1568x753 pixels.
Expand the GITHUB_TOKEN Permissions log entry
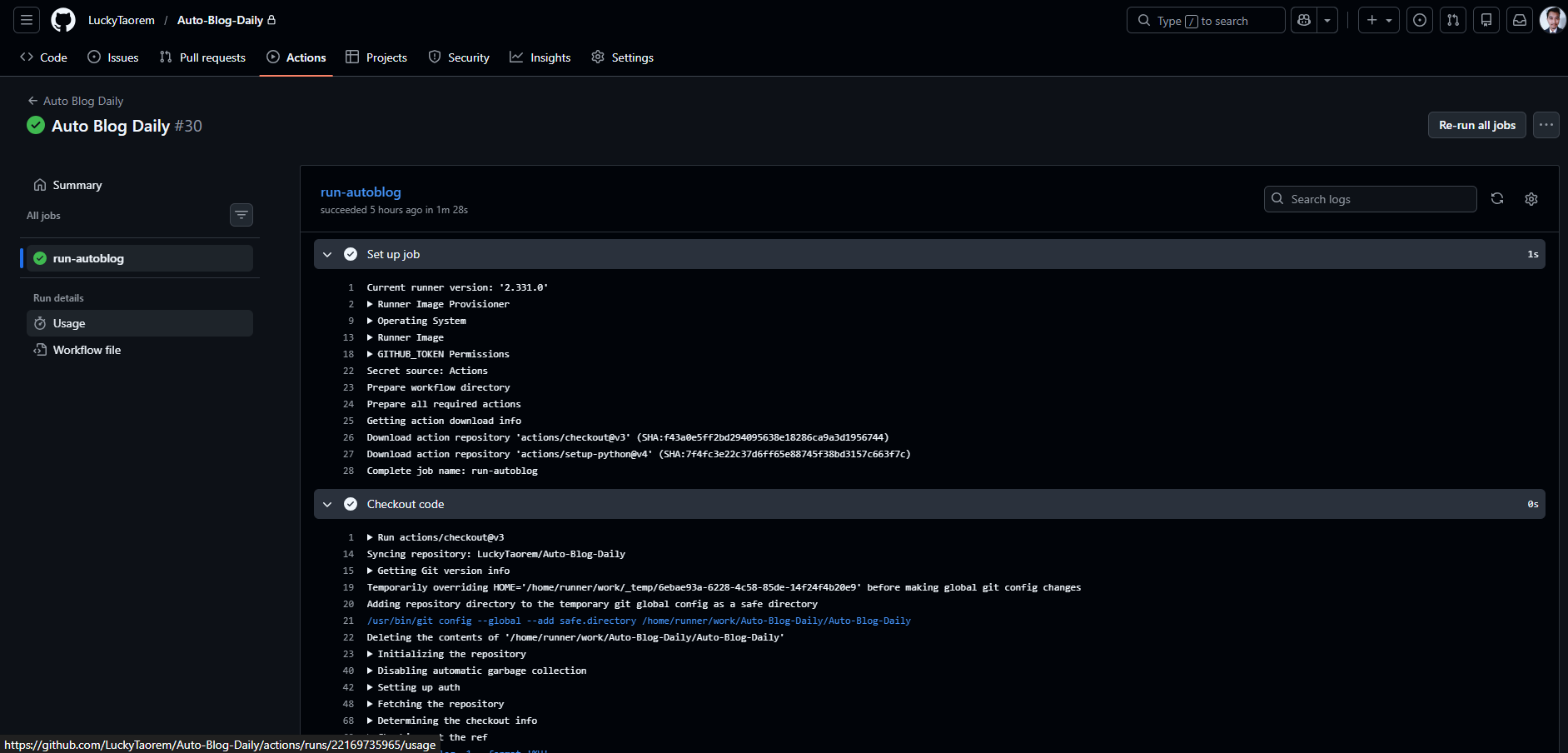pyautogui.click(x=371, y=354)
